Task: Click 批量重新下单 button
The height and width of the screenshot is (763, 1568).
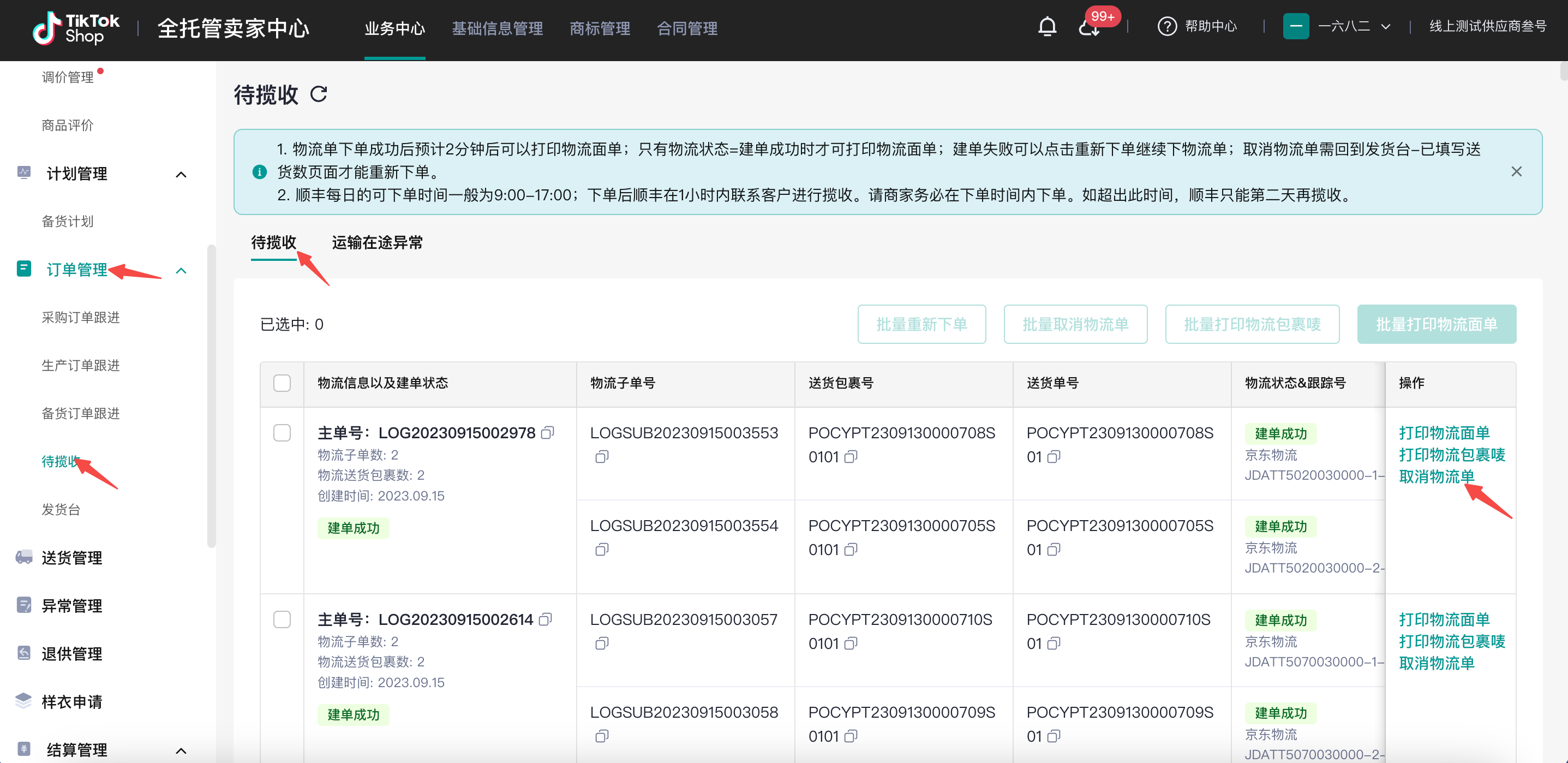Action: 921,324
